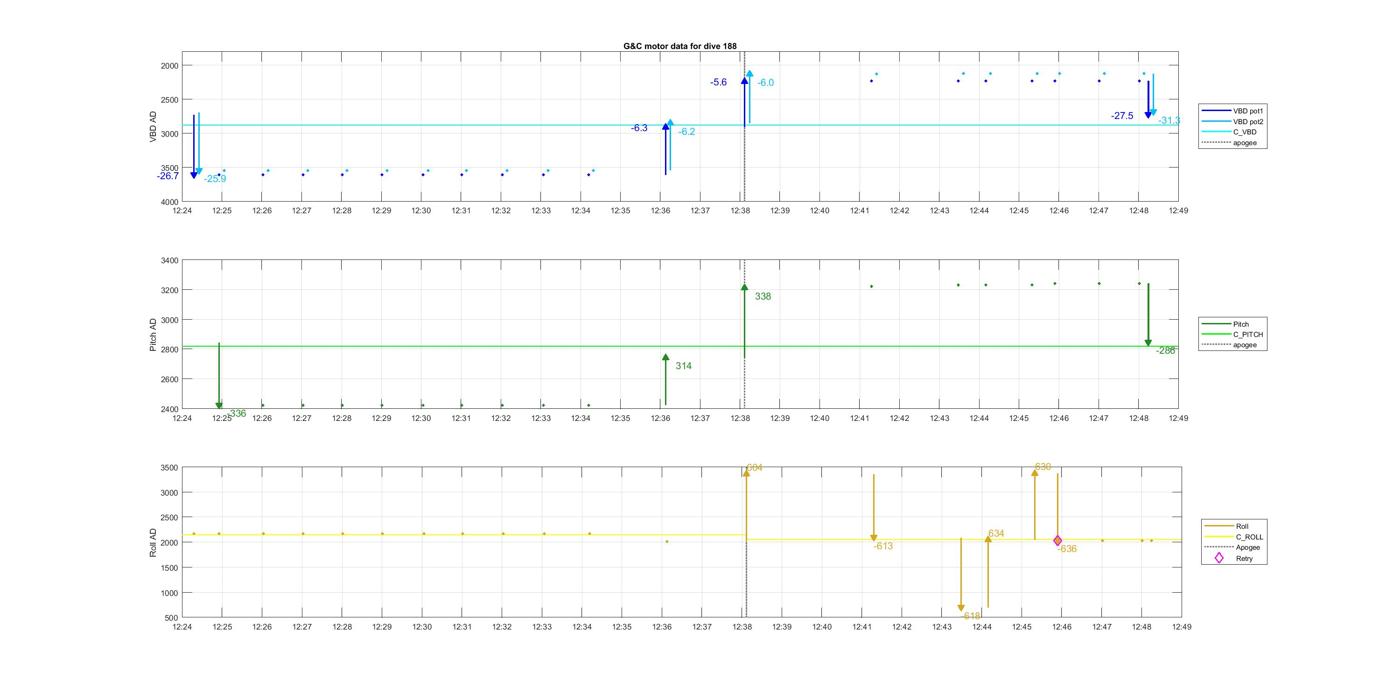This screenshot has width=1400, height=693.
Task: Click the '-636' roll data label
Action: pyautogui.click(x=1067, y=549)
